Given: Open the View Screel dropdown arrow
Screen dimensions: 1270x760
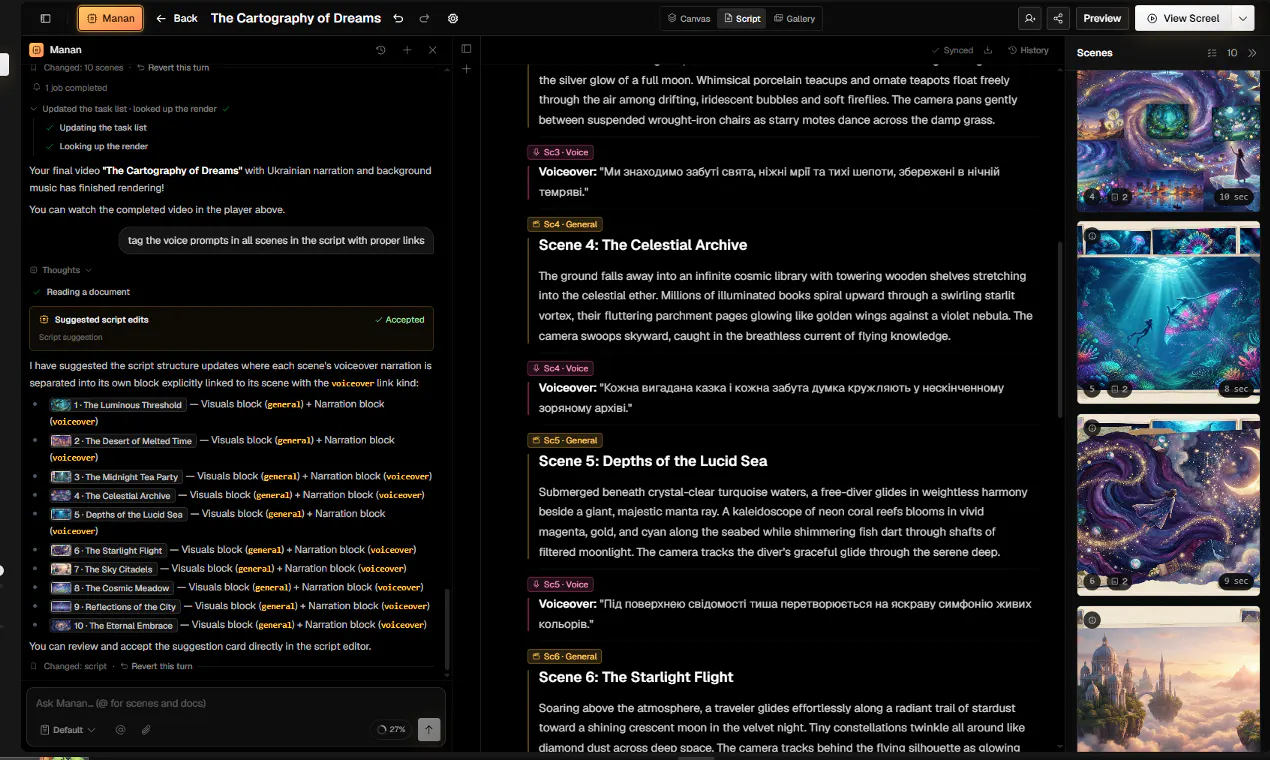Looking at the screenshot, I should click(x=1243, y=18).
